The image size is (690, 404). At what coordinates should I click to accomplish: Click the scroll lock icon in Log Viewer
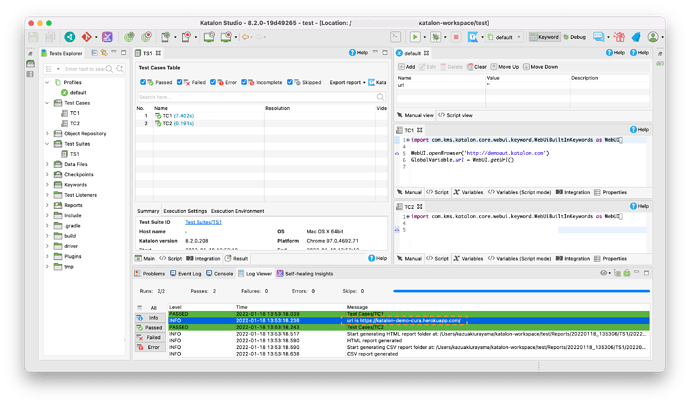627,273
